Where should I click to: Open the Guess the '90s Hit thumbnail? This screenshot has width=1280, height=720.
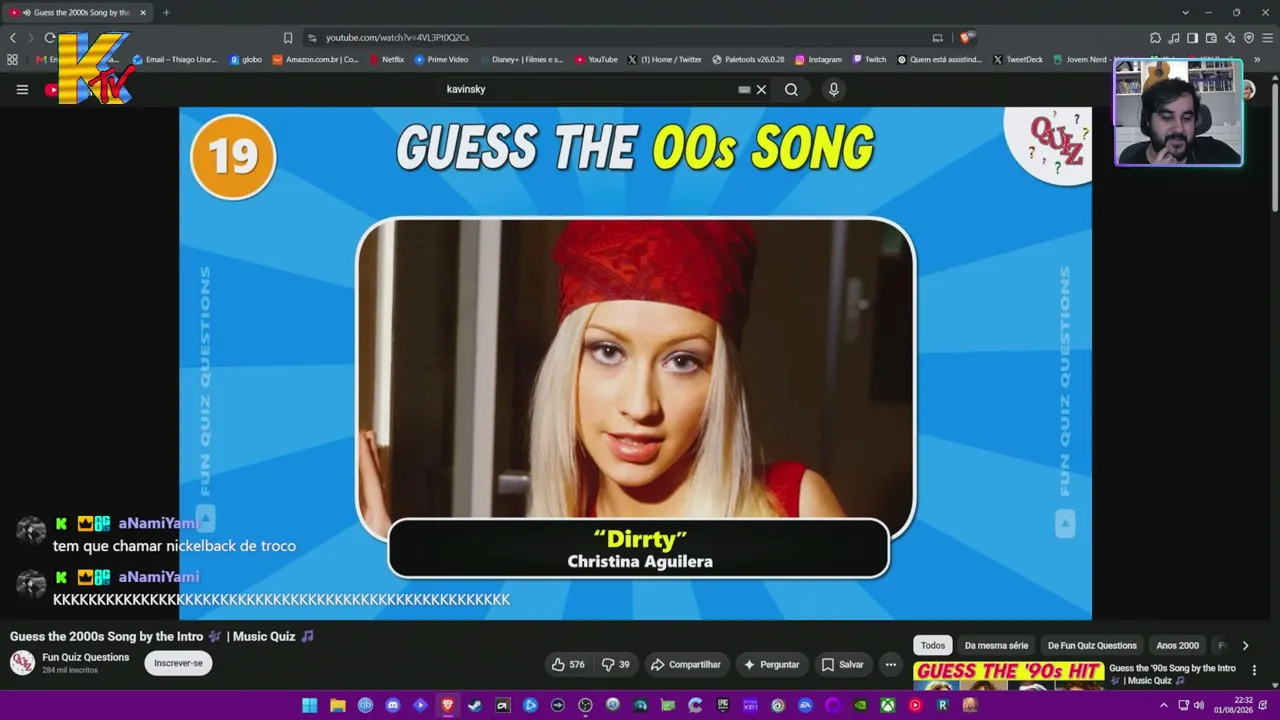pos(1009,677)
